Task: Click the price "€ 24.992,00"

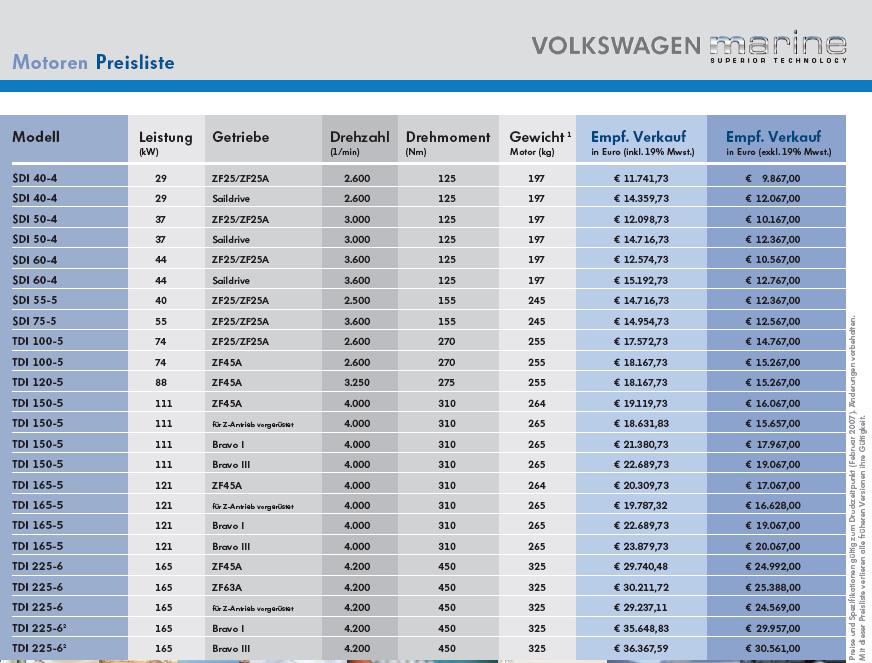Action: click(x=772, y=567)
